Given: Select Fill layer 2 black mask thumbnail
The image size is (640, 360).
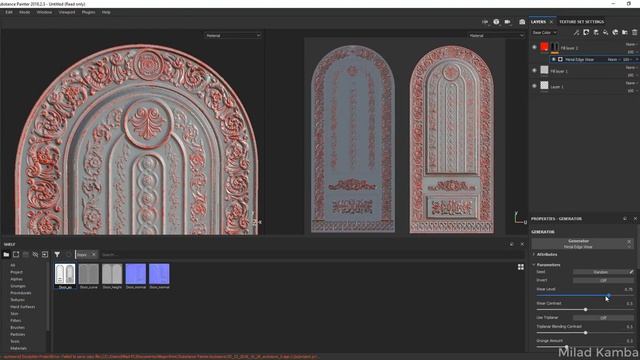Looking at the screenshot, I should coord(555,47).
